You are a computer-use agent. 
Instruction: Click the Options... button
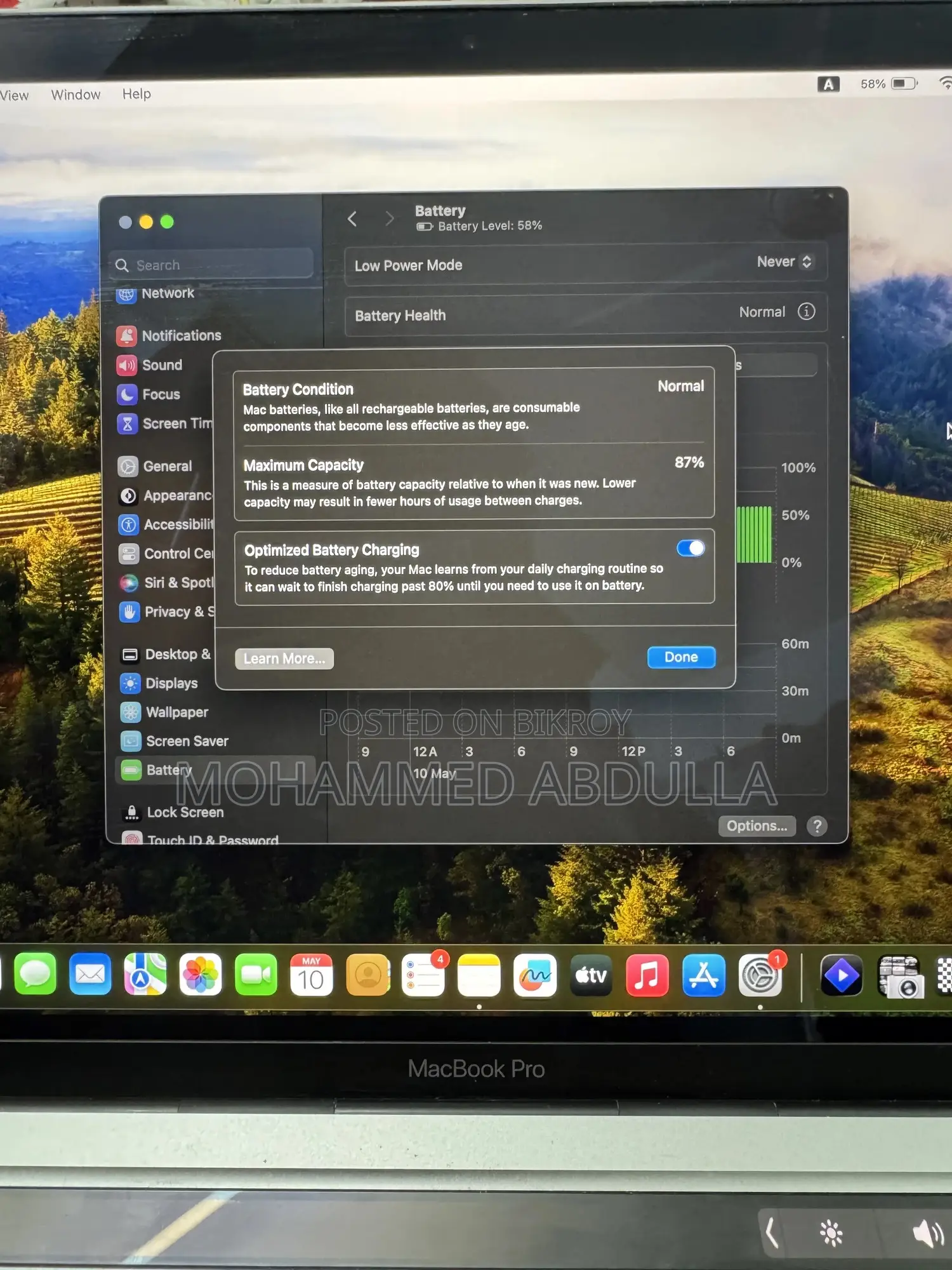(x=757, y=825)
